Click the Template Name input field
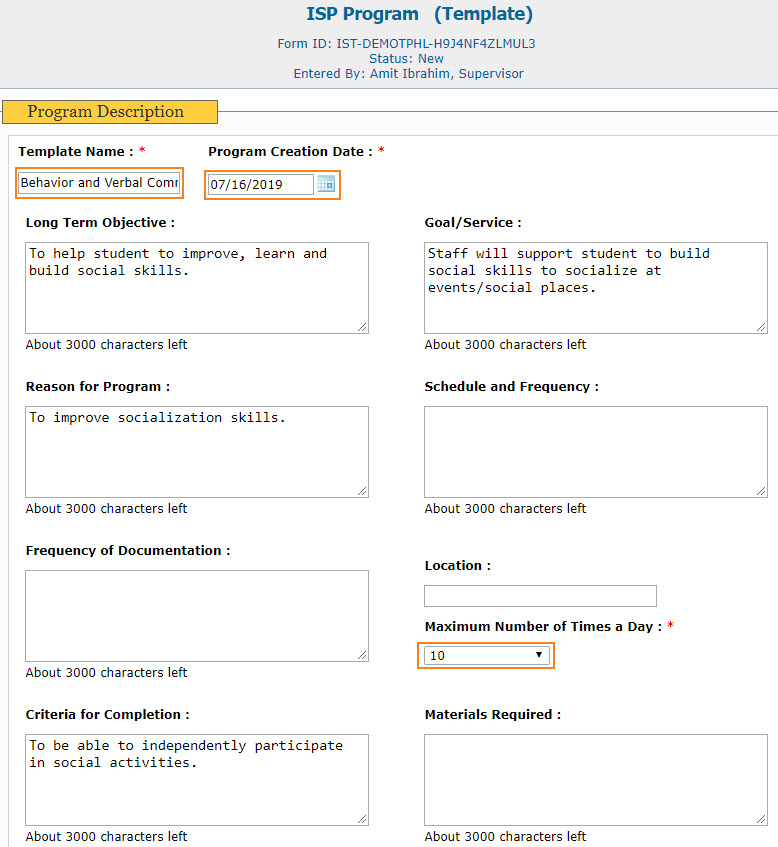This screenshot has height=847, width=778. pyautogui.click(x=99, y=183)
